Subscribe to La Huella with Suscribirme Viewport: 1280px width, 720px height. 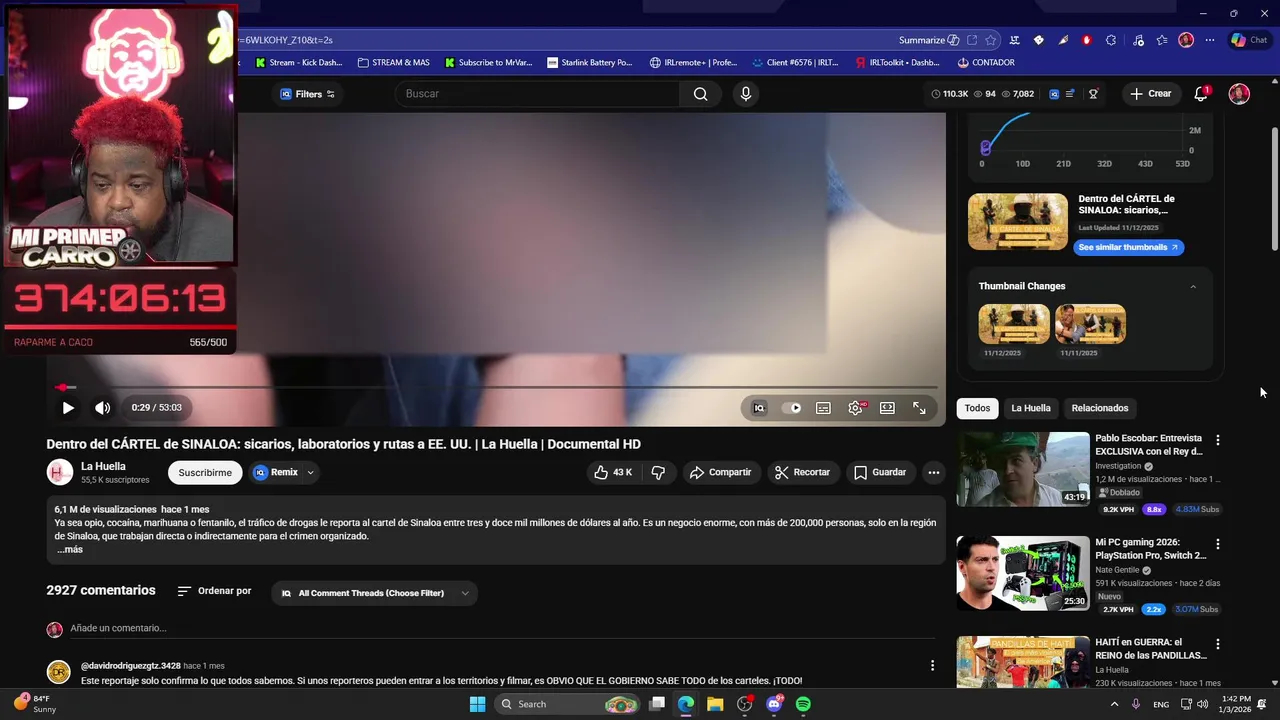[x=205, y=472]
